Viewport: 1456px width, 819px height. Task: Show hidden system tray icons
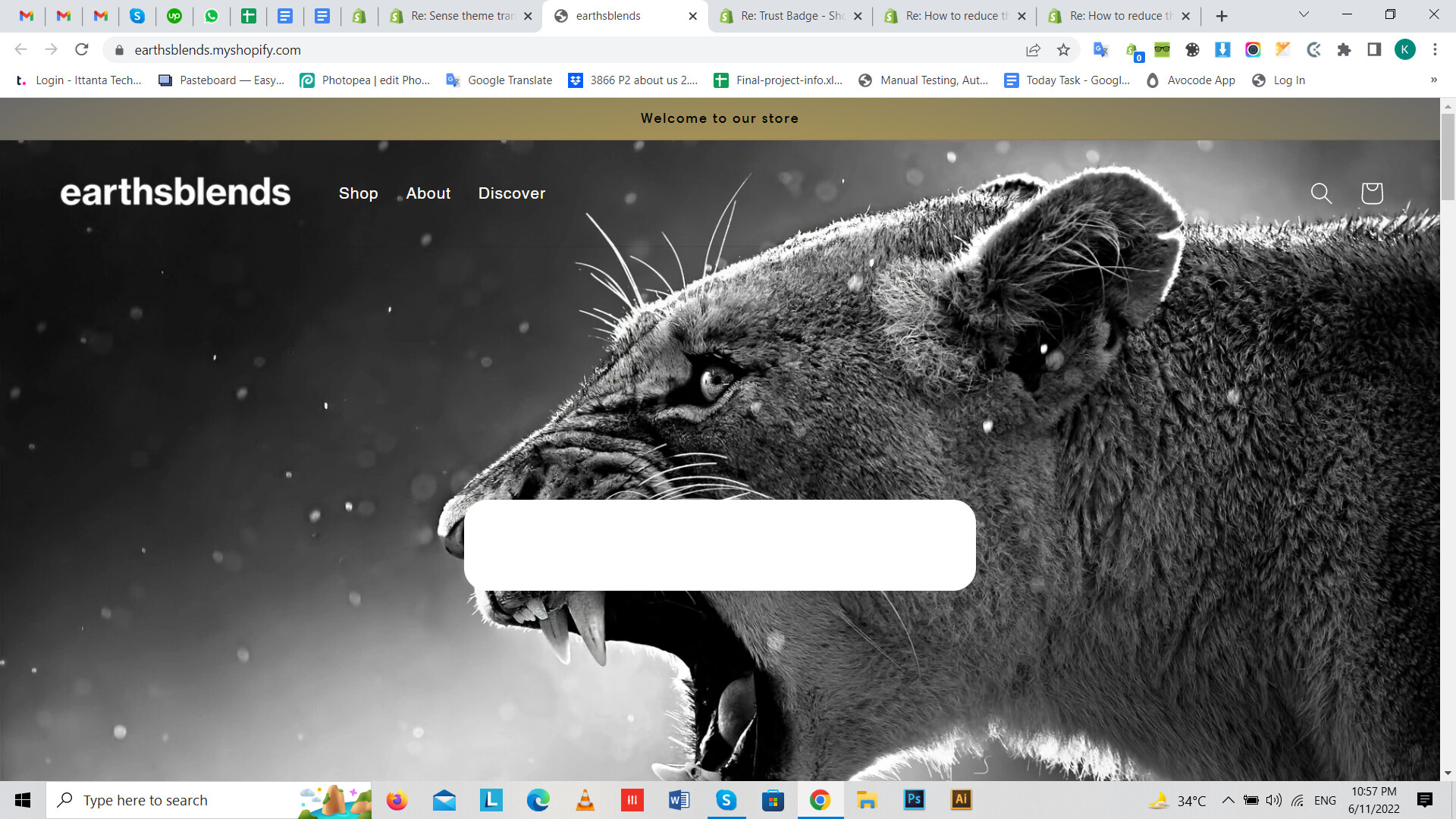coord(1228,800)
